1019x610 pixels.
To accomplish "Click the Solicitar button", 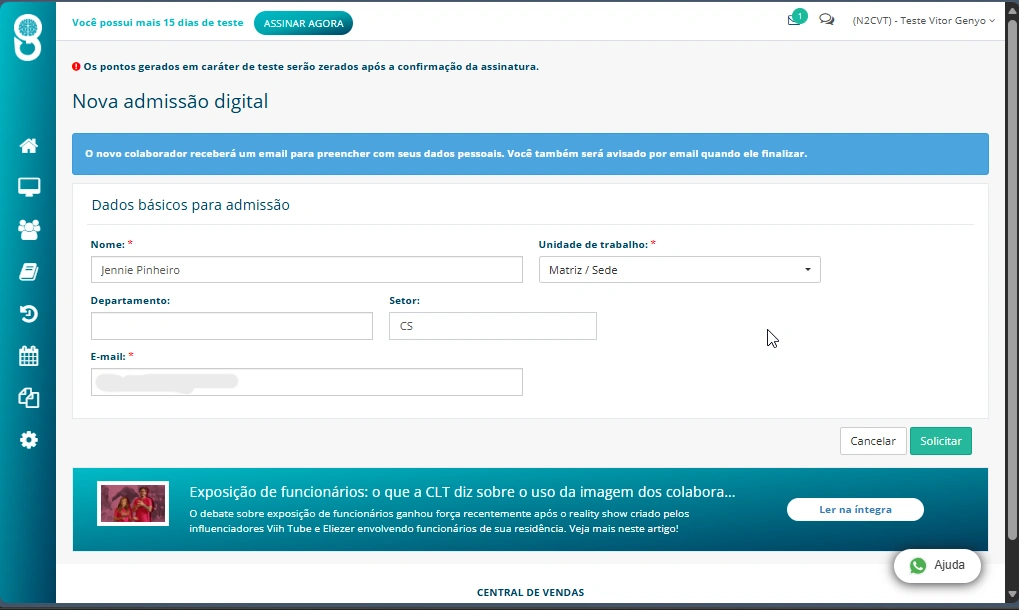I will 940,441.
